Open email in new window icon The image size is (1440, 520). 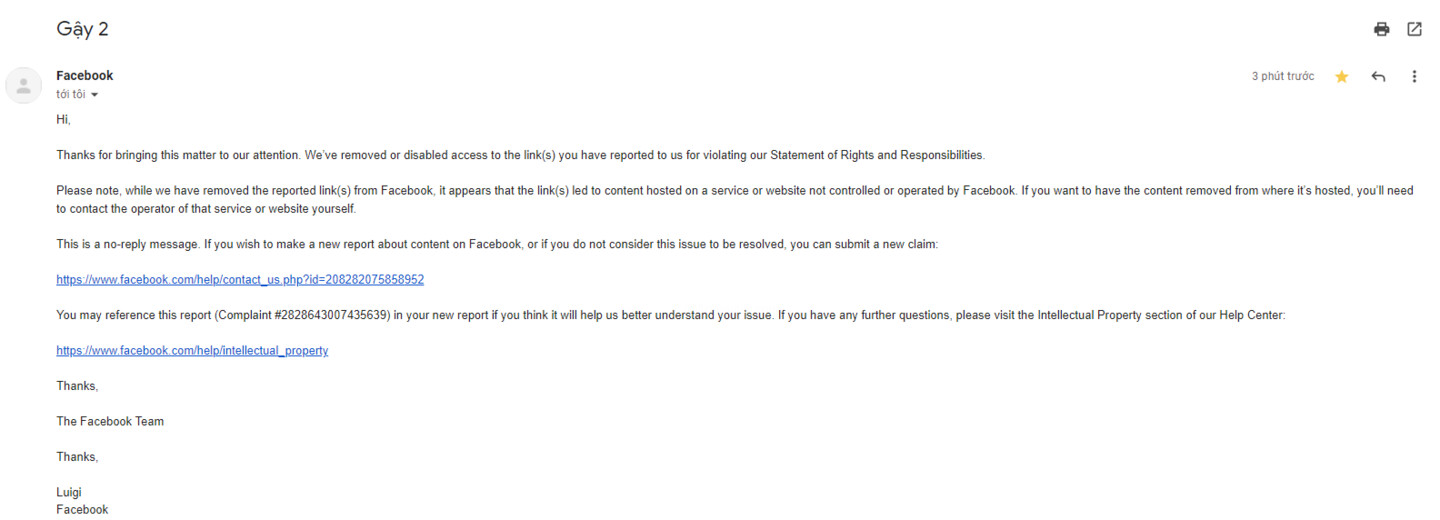tap(1414, 29)
